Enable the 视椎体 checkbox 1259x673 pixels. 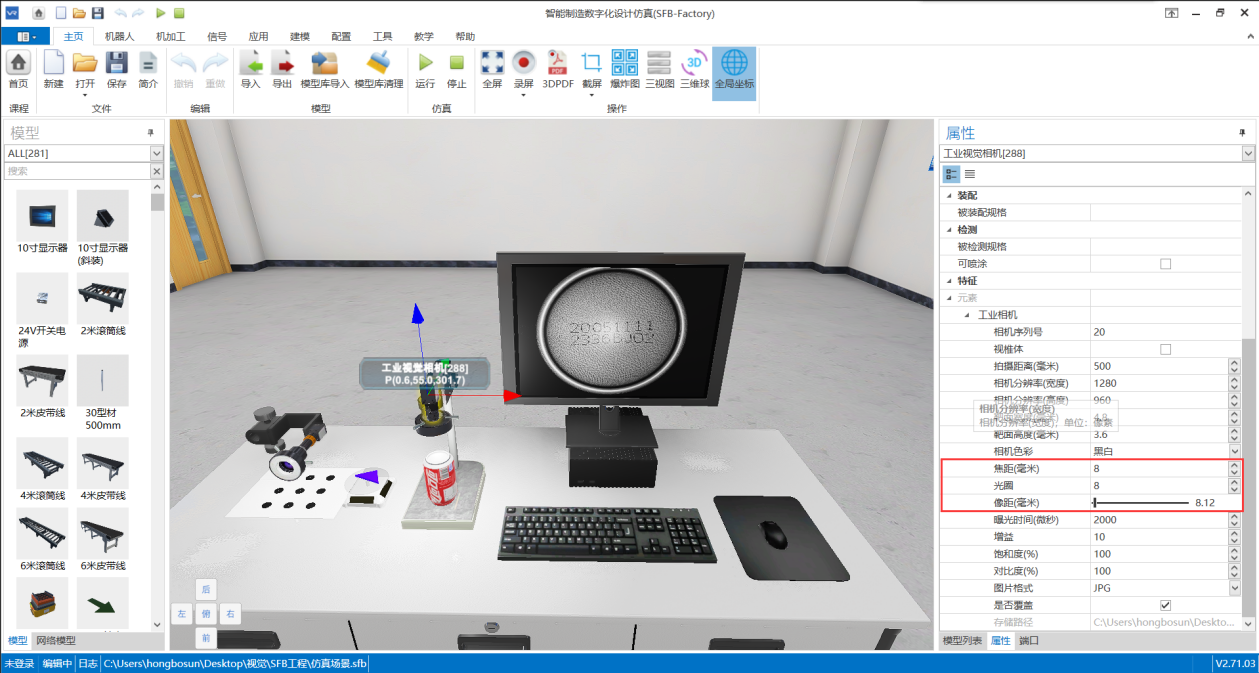click(x=1165, y=349)
